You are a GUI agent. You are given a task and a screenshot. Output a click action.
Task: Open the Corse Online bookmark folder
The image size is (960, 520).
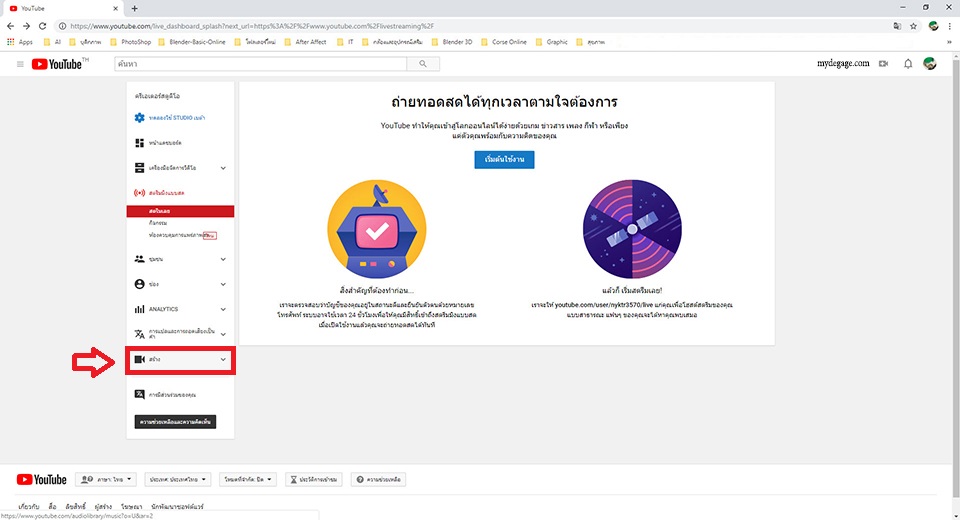click(x=504, y=42)
